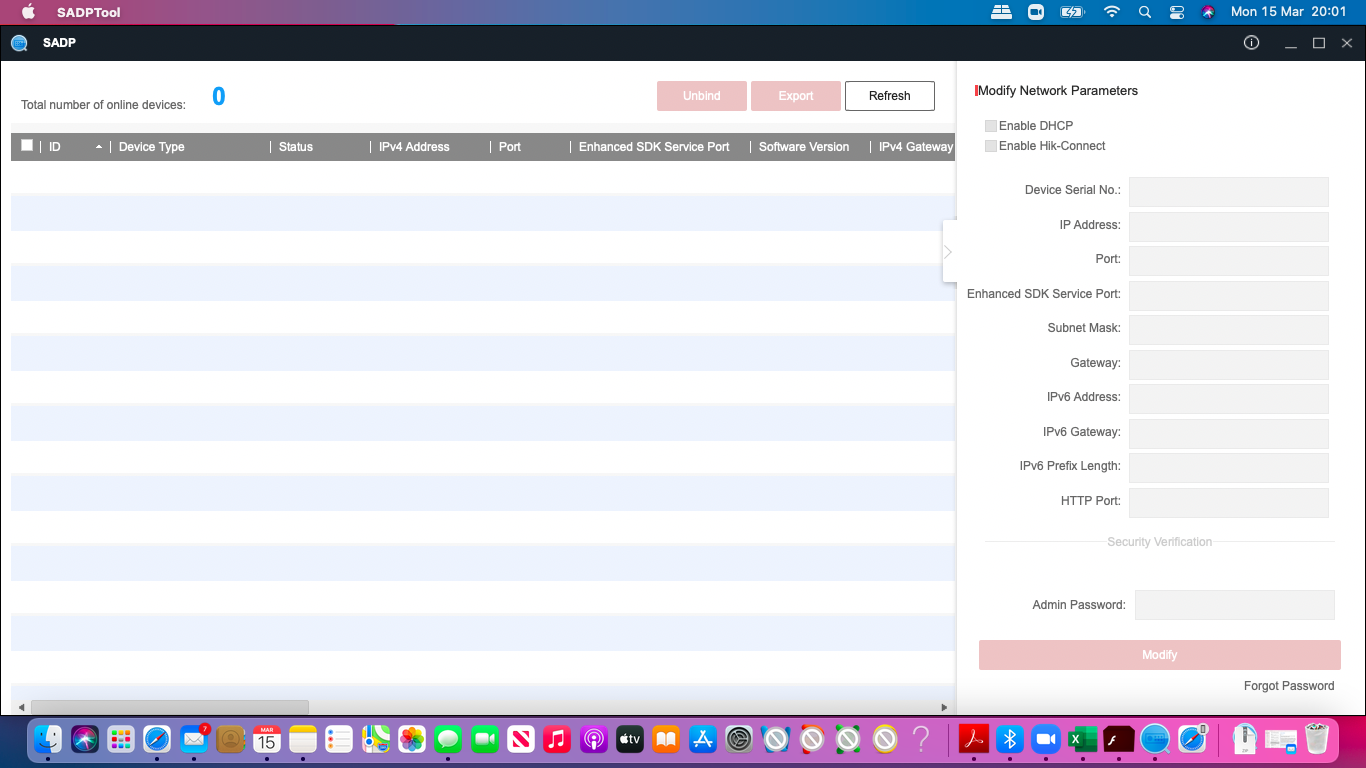Enable the DHCP checkbox
1366x768 pixels.
pyautogui.click(x=991, y=125)
